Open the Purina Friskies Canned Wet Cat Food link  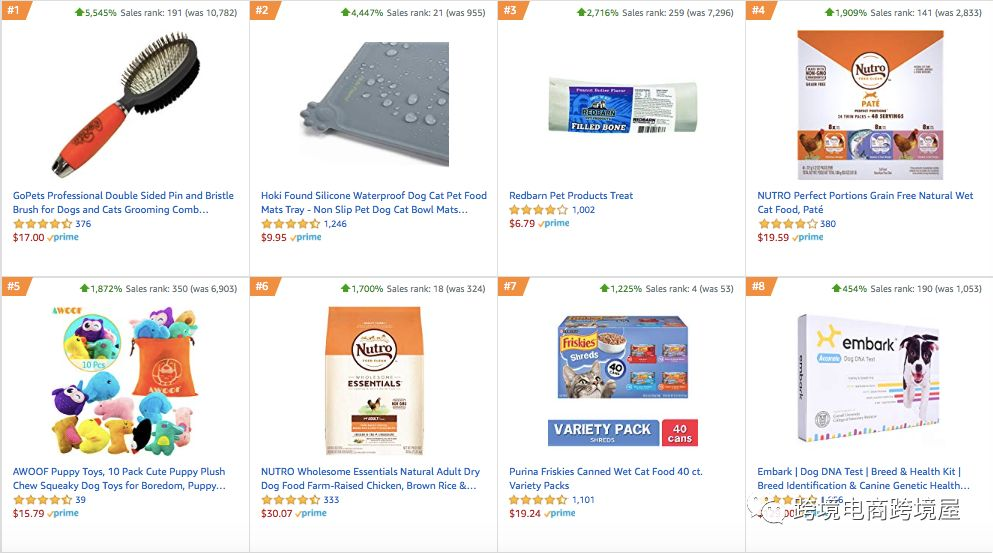tap(605, 478)
